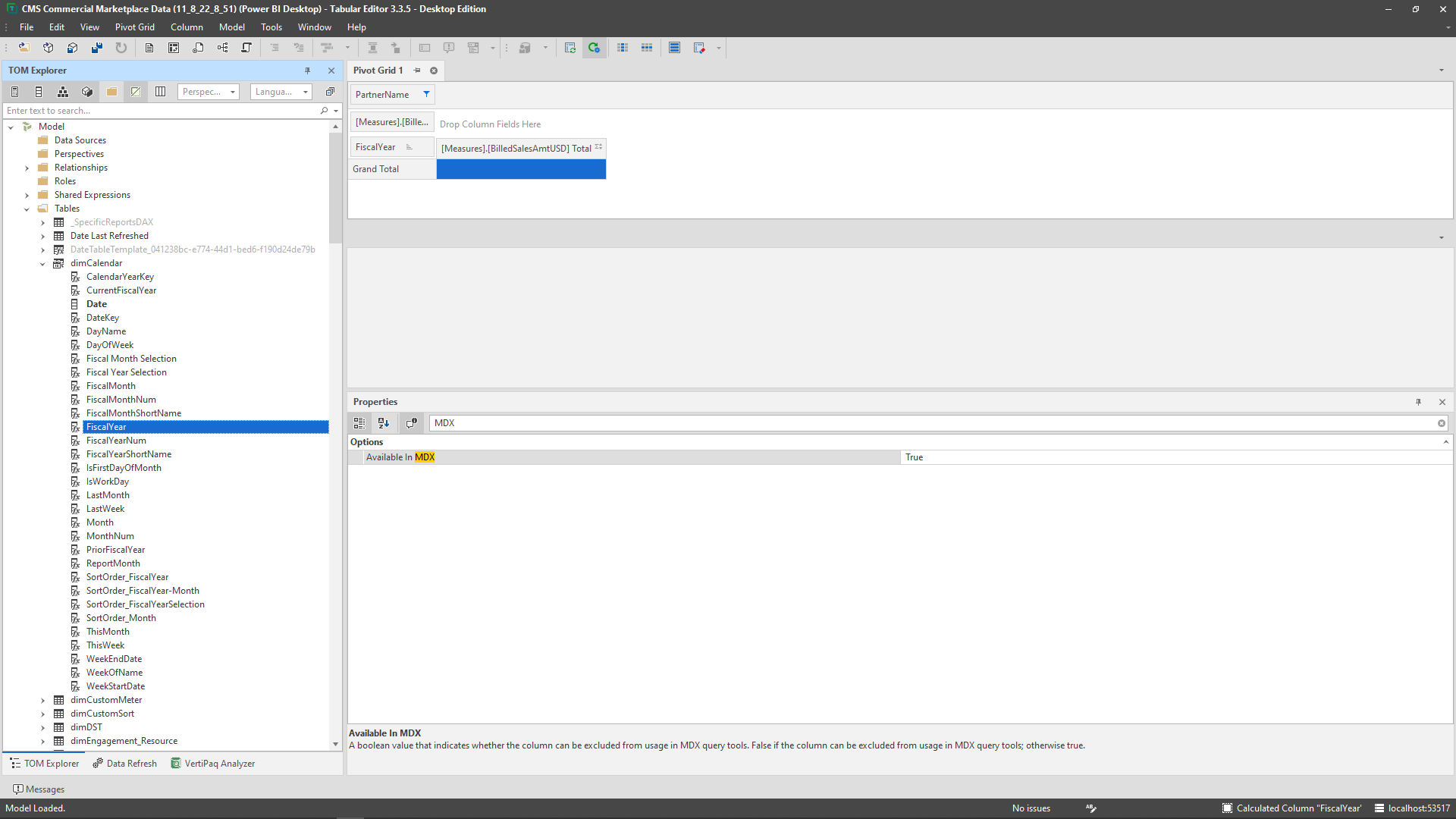This screenshot has height=819, width=1456.
Task: Toggle visibility of hidden objects in TOM Explorer
Action: [x=135, y=92]
